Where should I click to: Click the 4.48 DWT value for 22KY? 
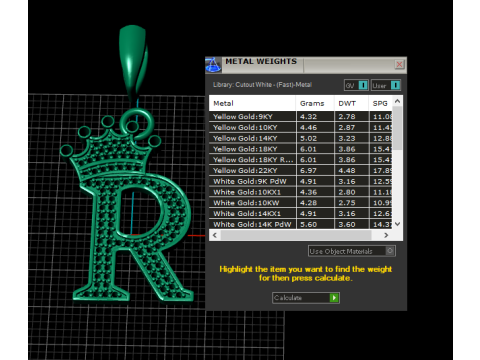click(x=347, y=170)
